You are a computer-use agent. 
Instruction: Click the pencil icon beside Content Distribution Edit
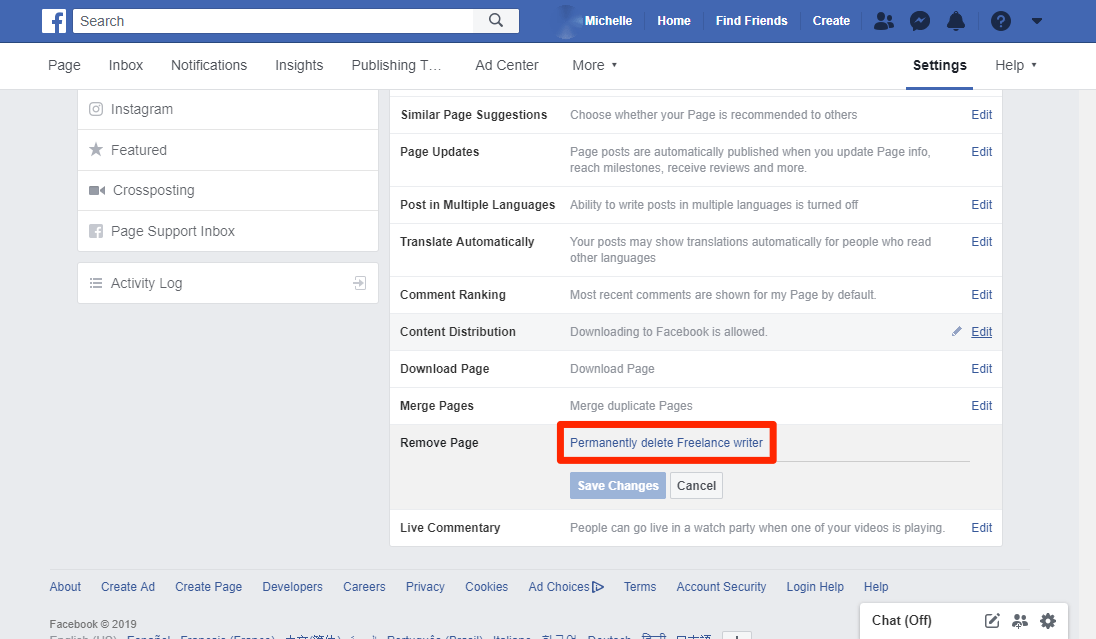pos(957,331)
